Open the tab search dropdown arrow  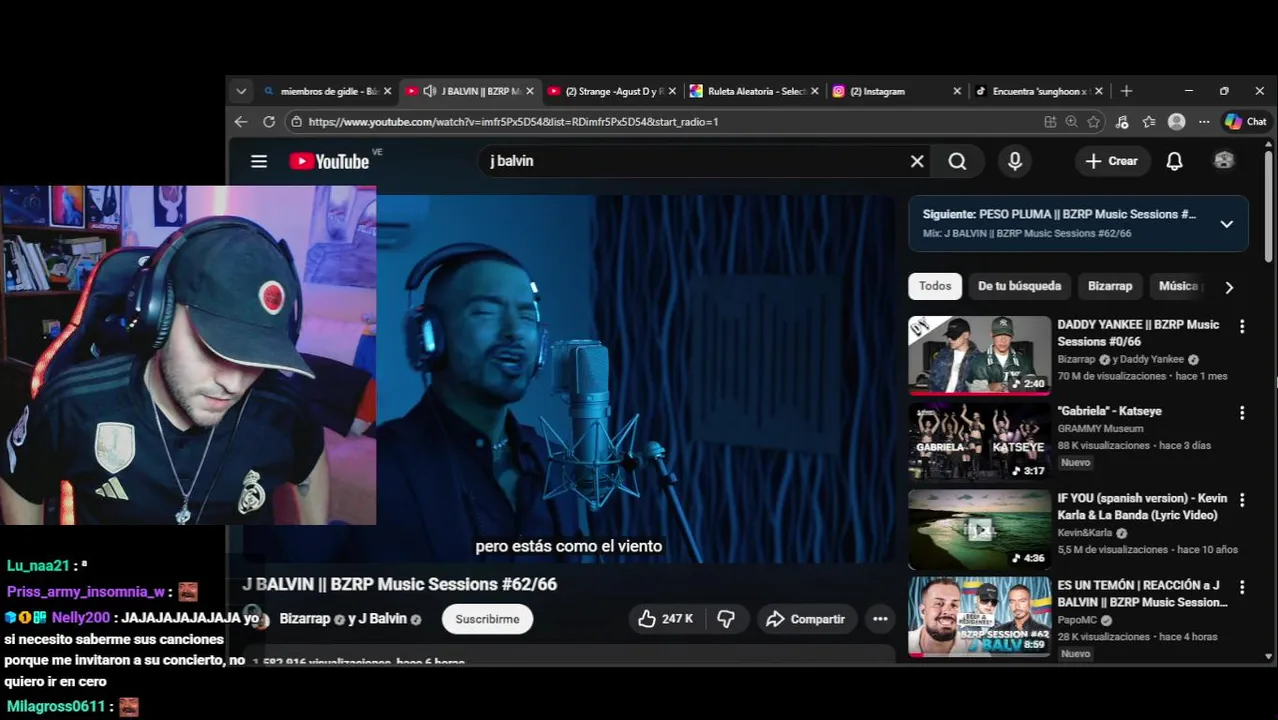(241, 91)
